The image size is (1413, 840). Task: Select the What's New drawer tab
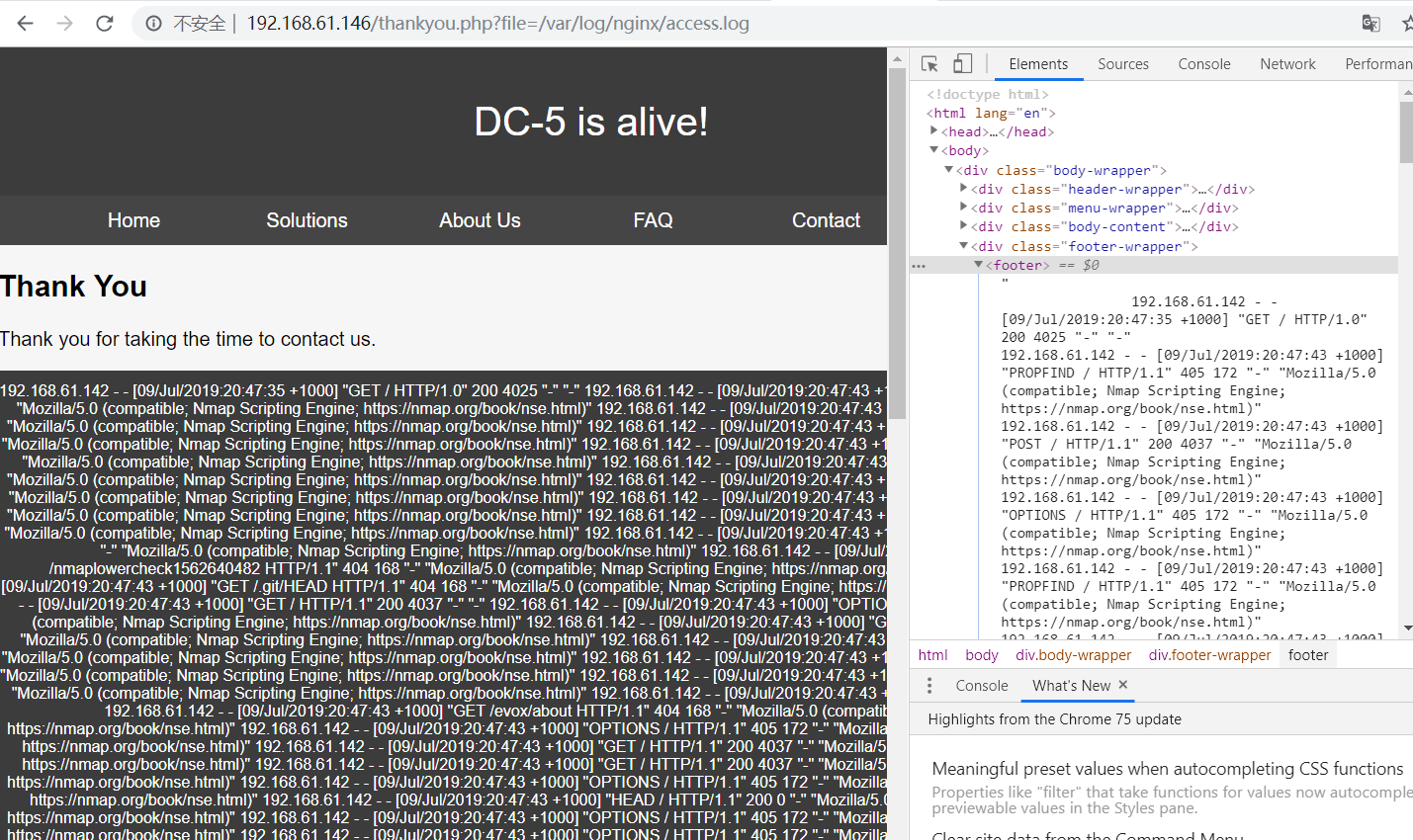click(x=1072, y=685)
